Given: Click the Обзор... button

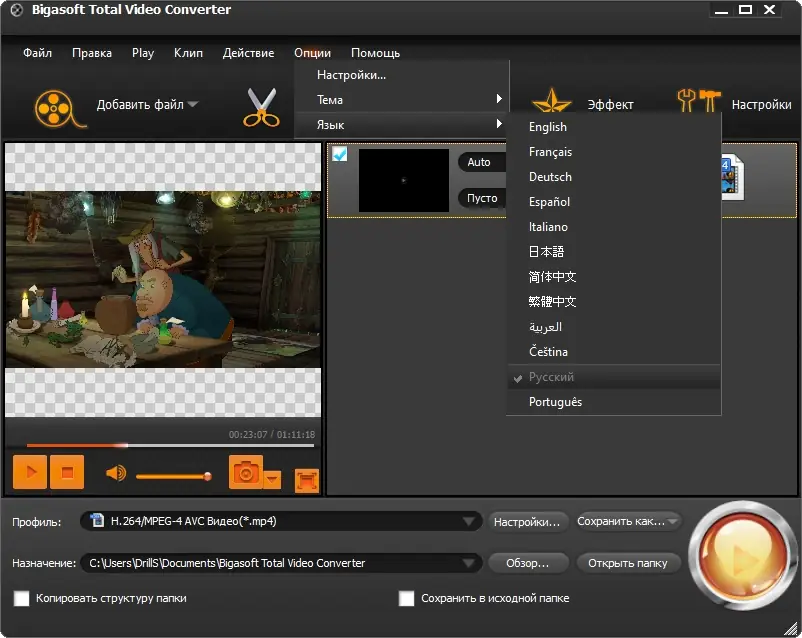Looking at the screenshot, I should tap(528, 563).
